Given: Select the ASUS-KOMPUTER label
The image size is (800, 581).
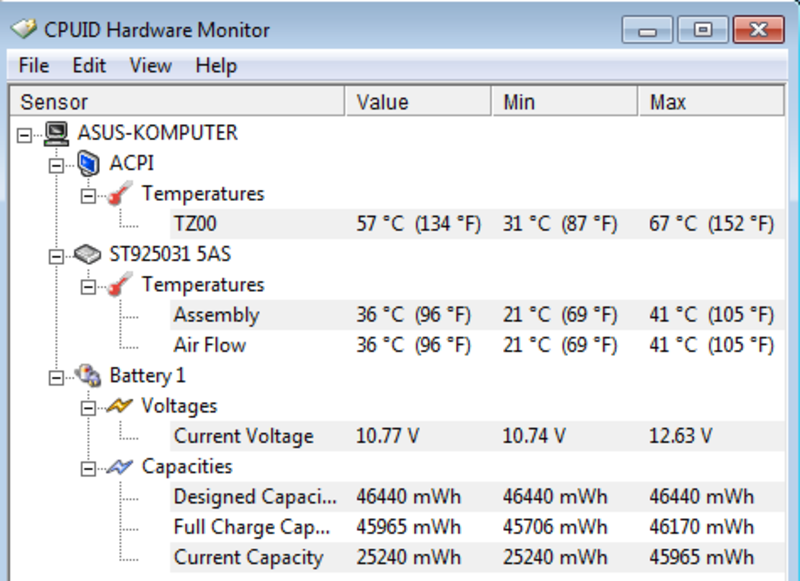Looking at the screenshot, I should (158, 133).
